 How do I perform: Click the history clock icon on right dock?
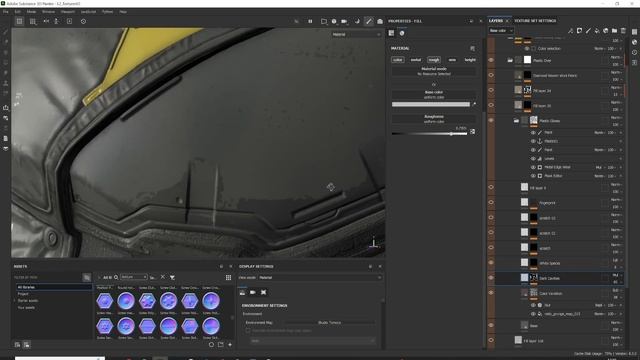tap(634, 52)
